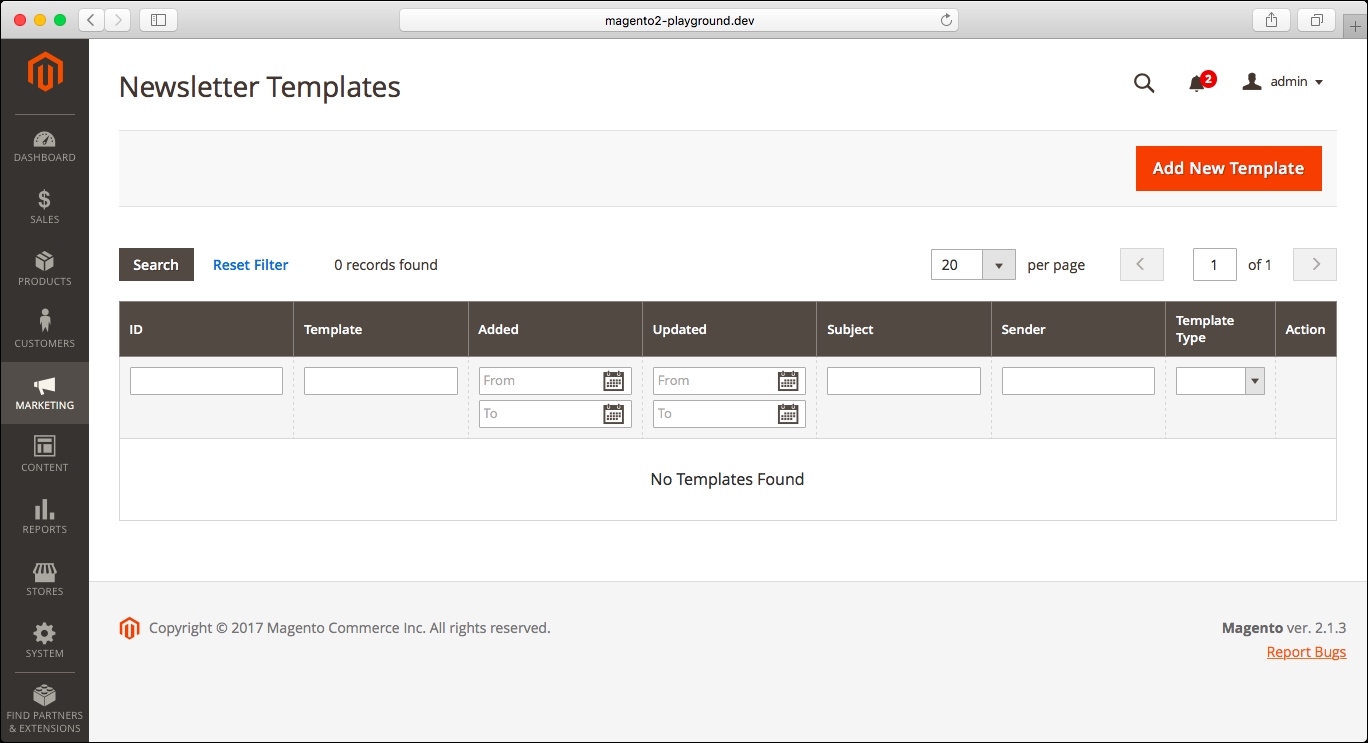Sort by the Subject column header
1368x743 pixels.
click(904, 329)
